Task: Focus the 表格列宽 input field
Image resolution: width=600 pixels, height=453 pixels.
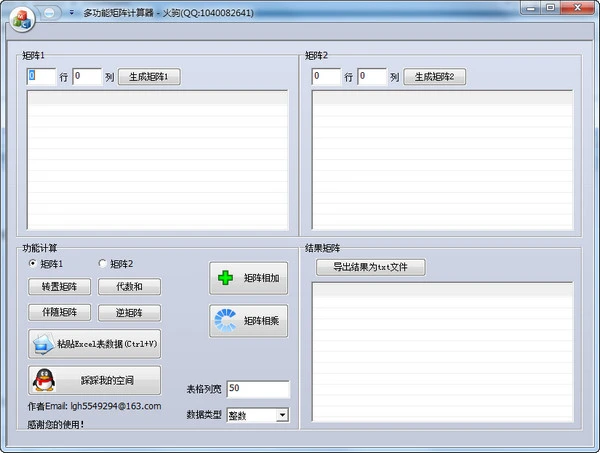Action: [257, 388]
